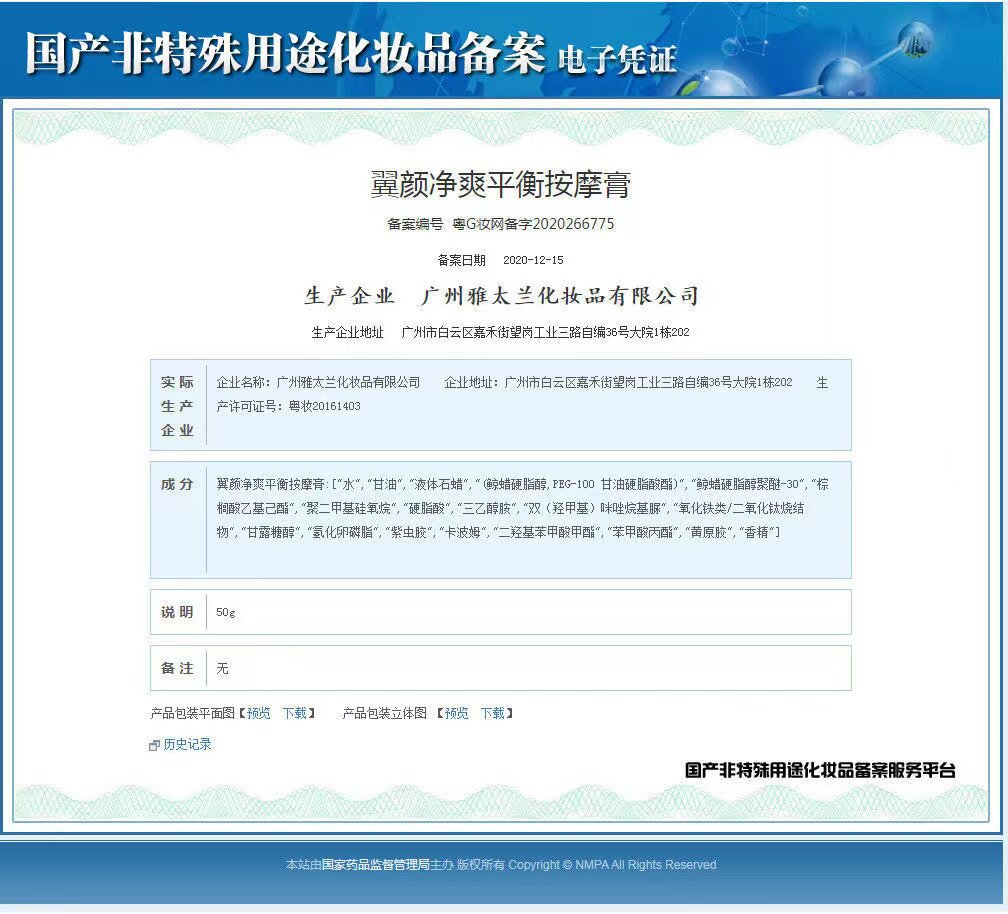Select the product title 翼颜净爽平衡按摩膏
The image size is (1008, 914).
500,184
